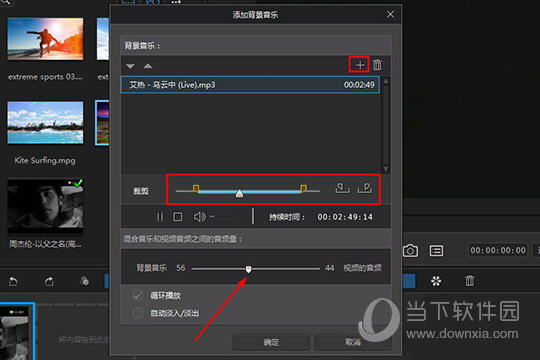
Task: Click the left yellow trim start marker
Action: pyautogui.click(x=196, y=188)
